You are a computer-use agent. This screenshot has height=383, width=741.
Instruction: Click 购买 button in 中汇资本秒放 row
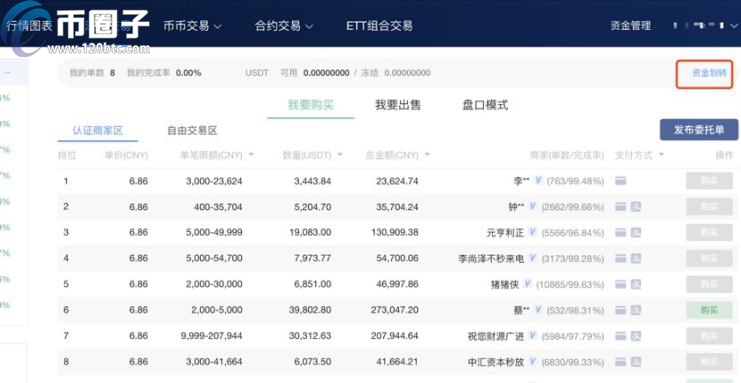tap(709, 362)
